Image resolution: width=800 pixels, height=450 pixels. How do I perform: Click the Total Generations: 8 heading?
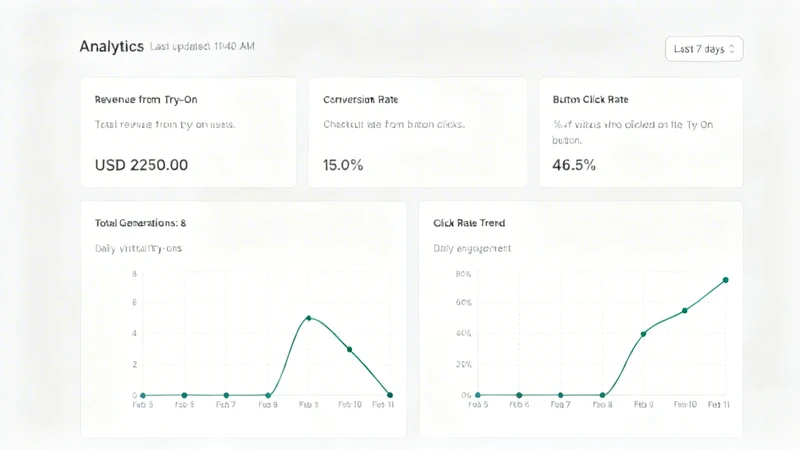click(x=140, y=223)
